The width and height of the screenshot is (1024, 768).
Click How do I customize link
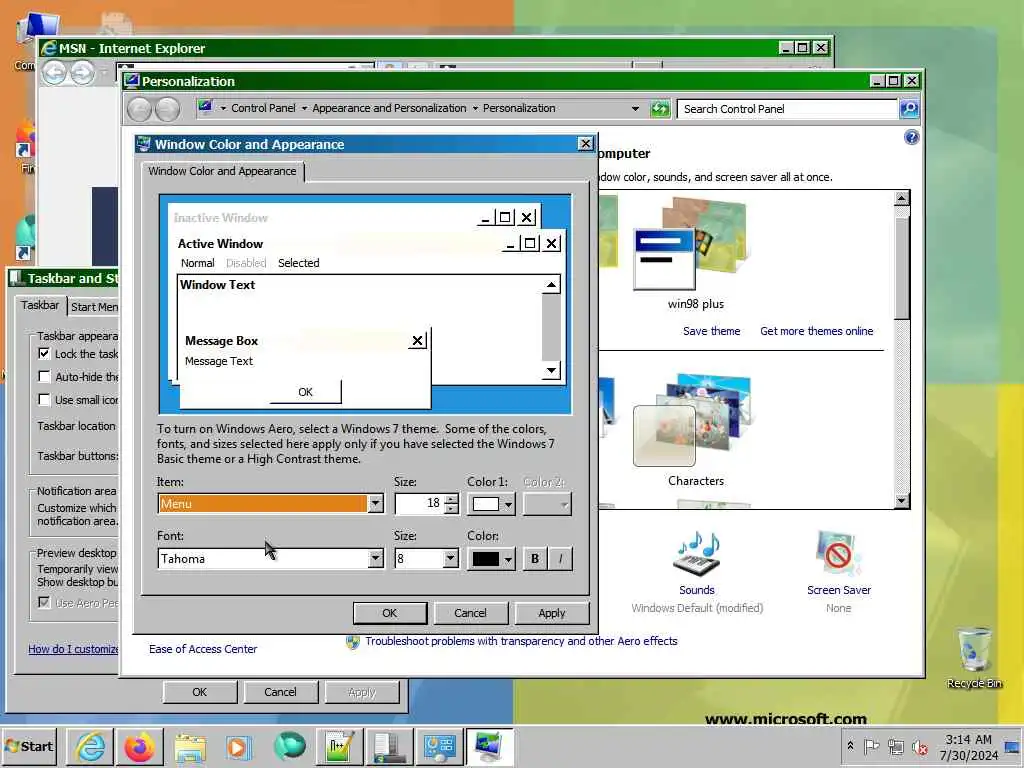[x=73, y=649]
